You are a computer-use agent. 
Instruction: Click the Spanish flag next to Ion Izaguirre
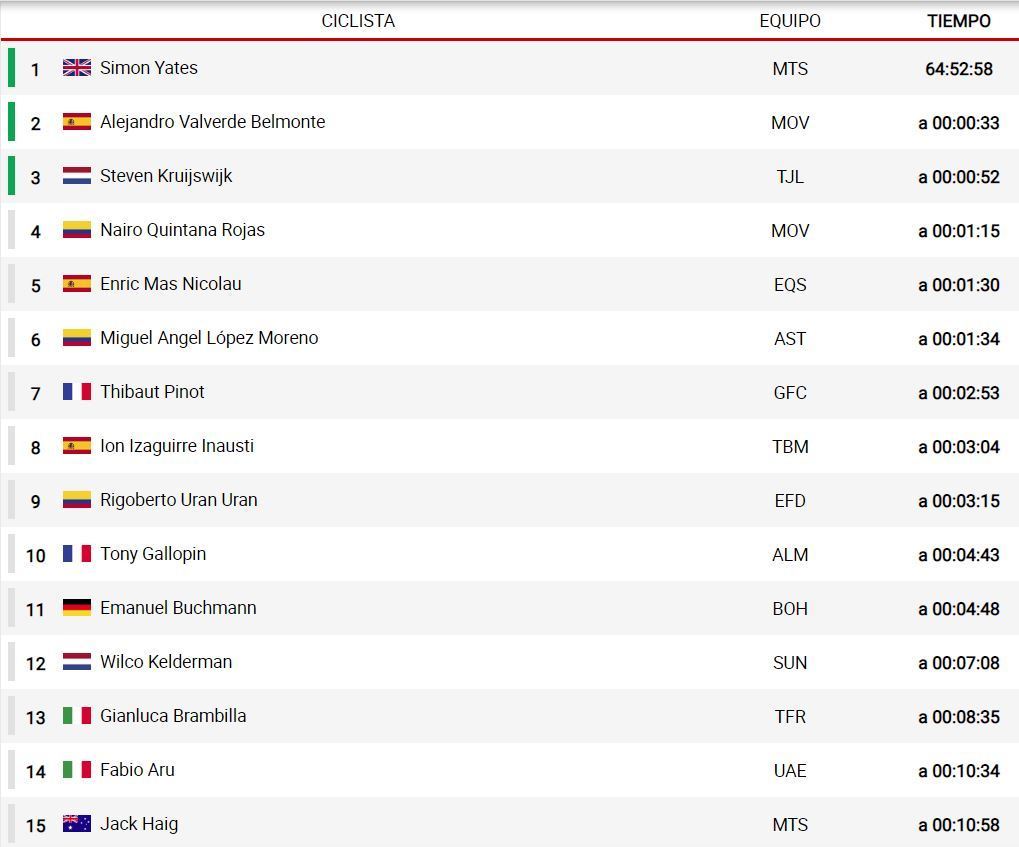point(77,445)
